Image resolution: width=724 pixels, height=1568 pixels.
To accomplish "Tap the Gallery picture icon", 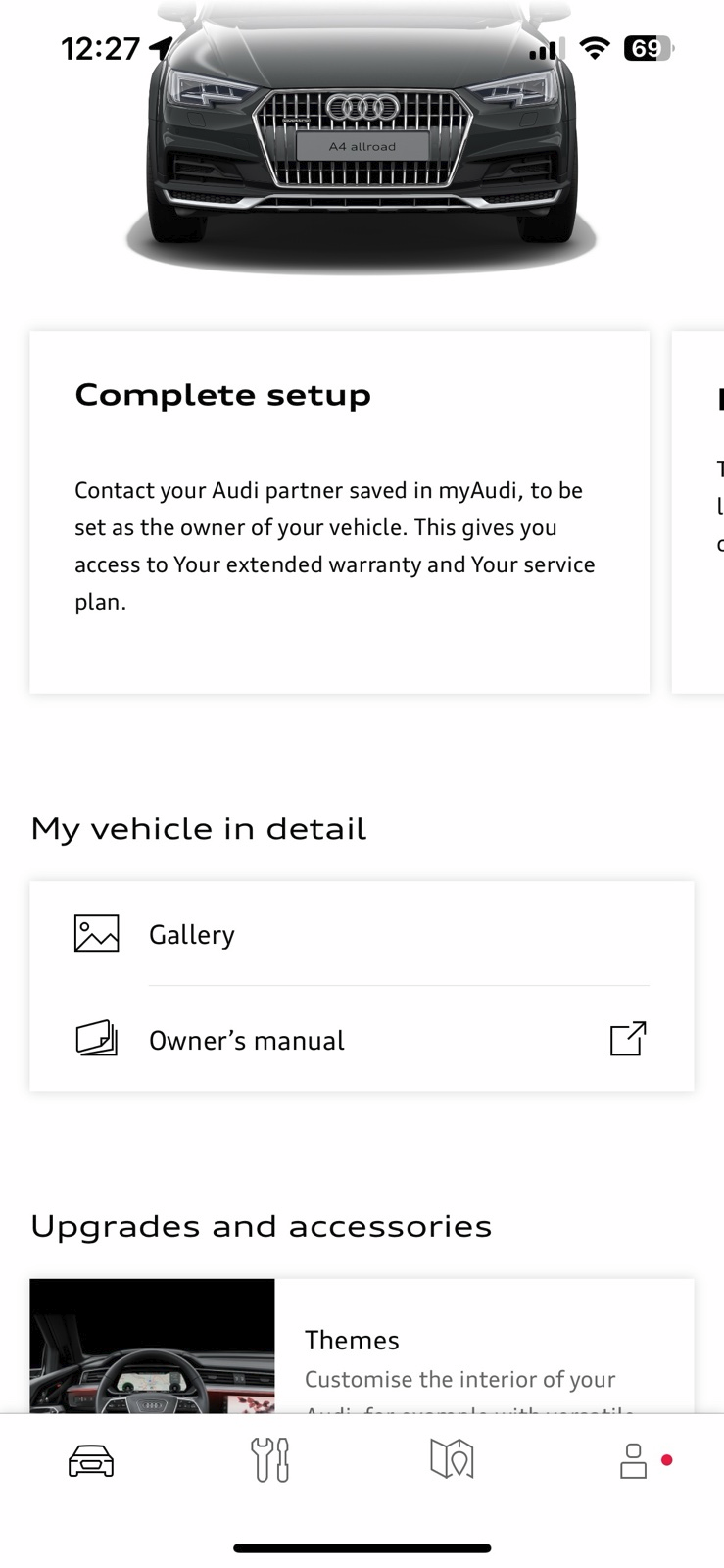I will (x=97, y=934).
